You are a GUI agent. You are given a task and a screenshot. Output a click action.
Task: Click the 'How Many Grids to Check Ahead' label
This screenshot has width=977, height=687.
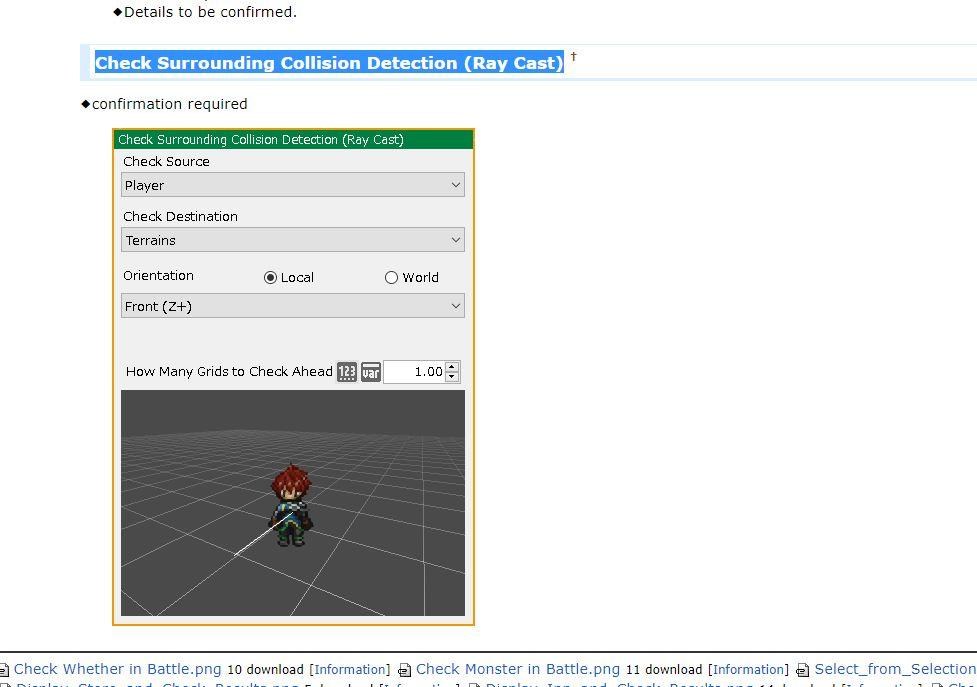coord(229,371)
